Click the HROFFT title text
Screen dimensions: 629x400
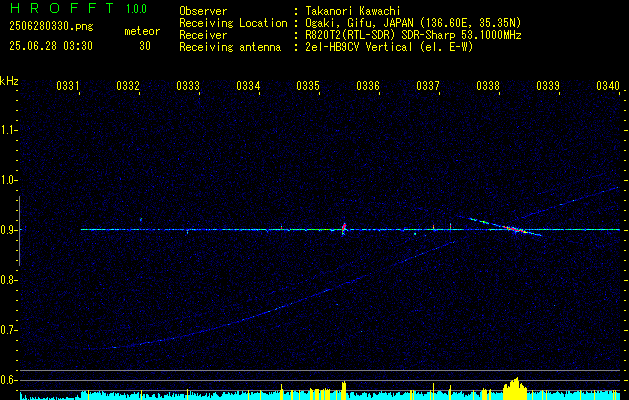pyautogui.click(x=62, y=8)
